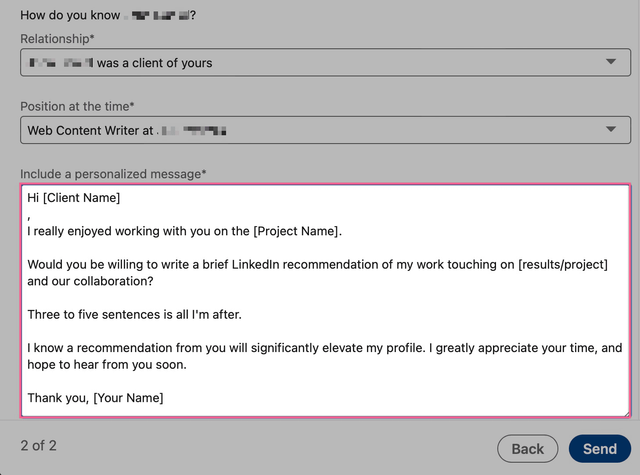Place cursor on [Project Name] placeholder
The image size is (640, 475).
coord(295,231)
